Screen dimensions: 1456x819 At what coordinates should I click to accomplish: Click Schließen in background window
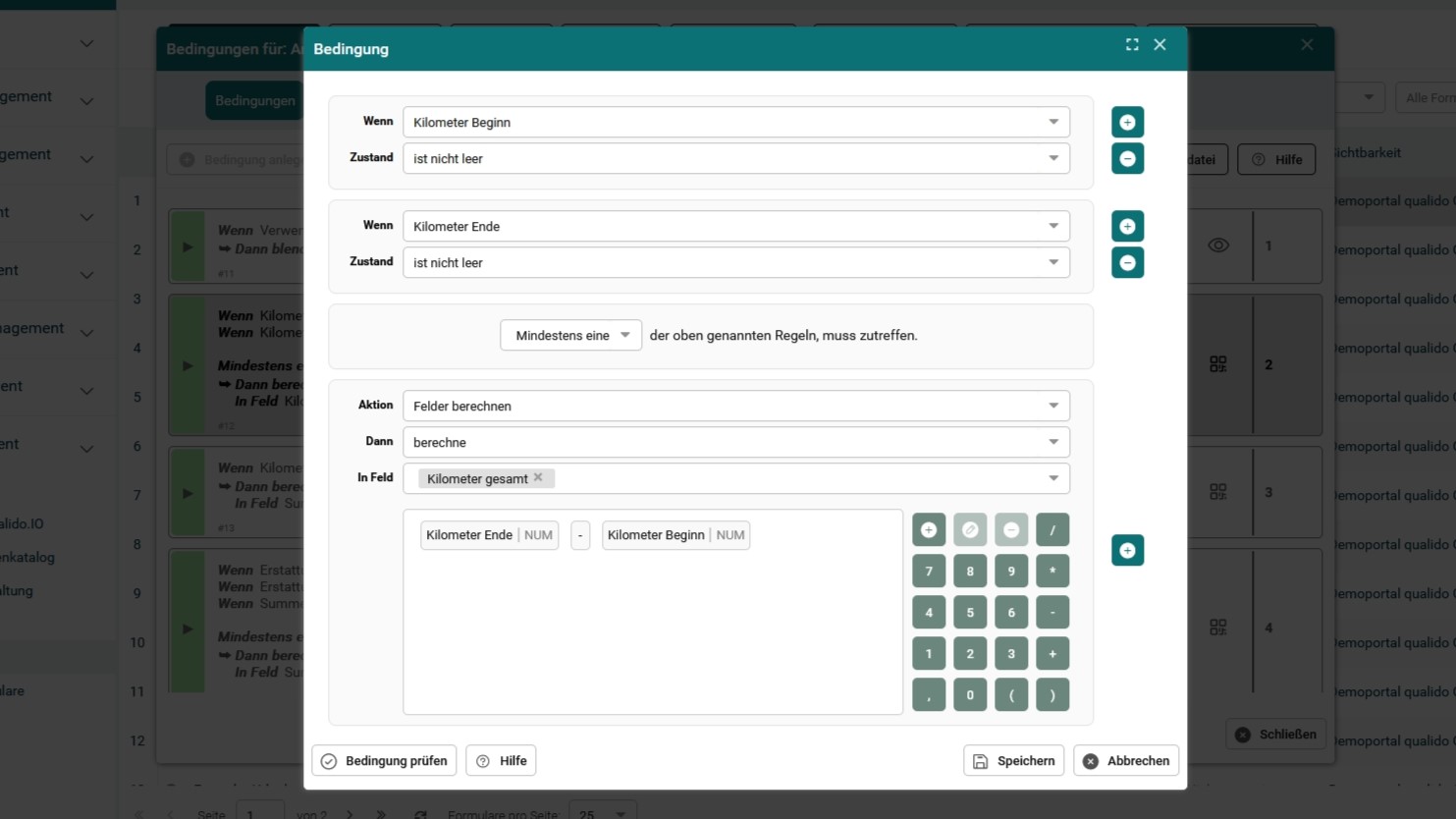[x=1276, y=735]
